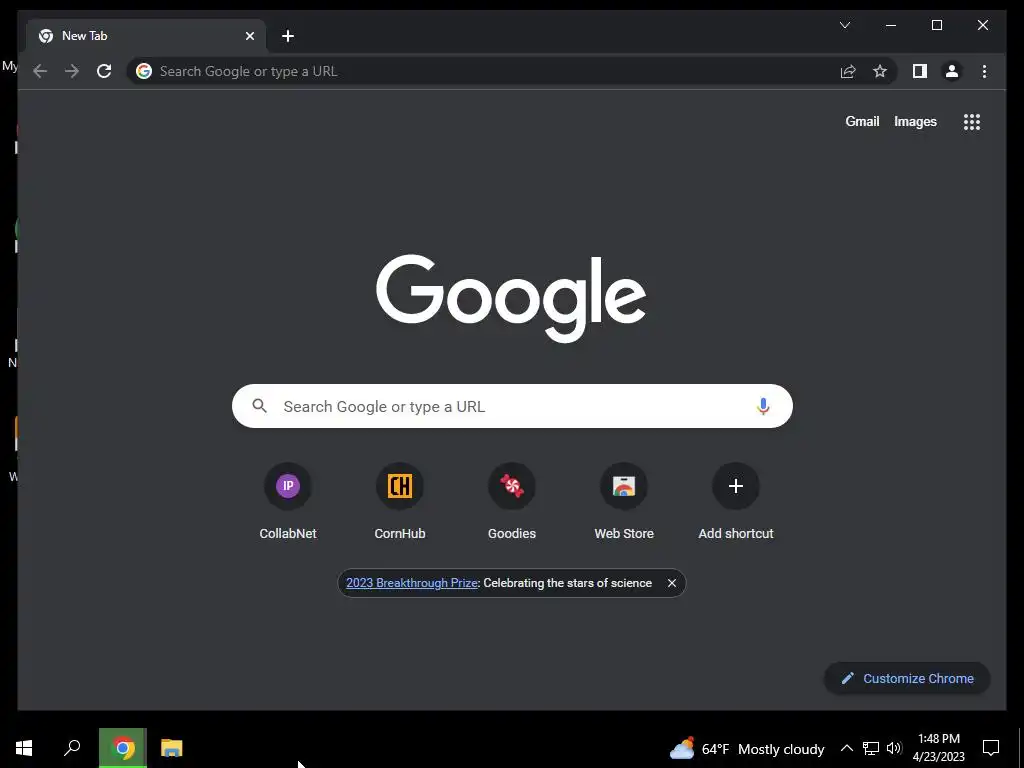Open the Gmail link
The image size is (1024, 768).
tap(862, 121)
